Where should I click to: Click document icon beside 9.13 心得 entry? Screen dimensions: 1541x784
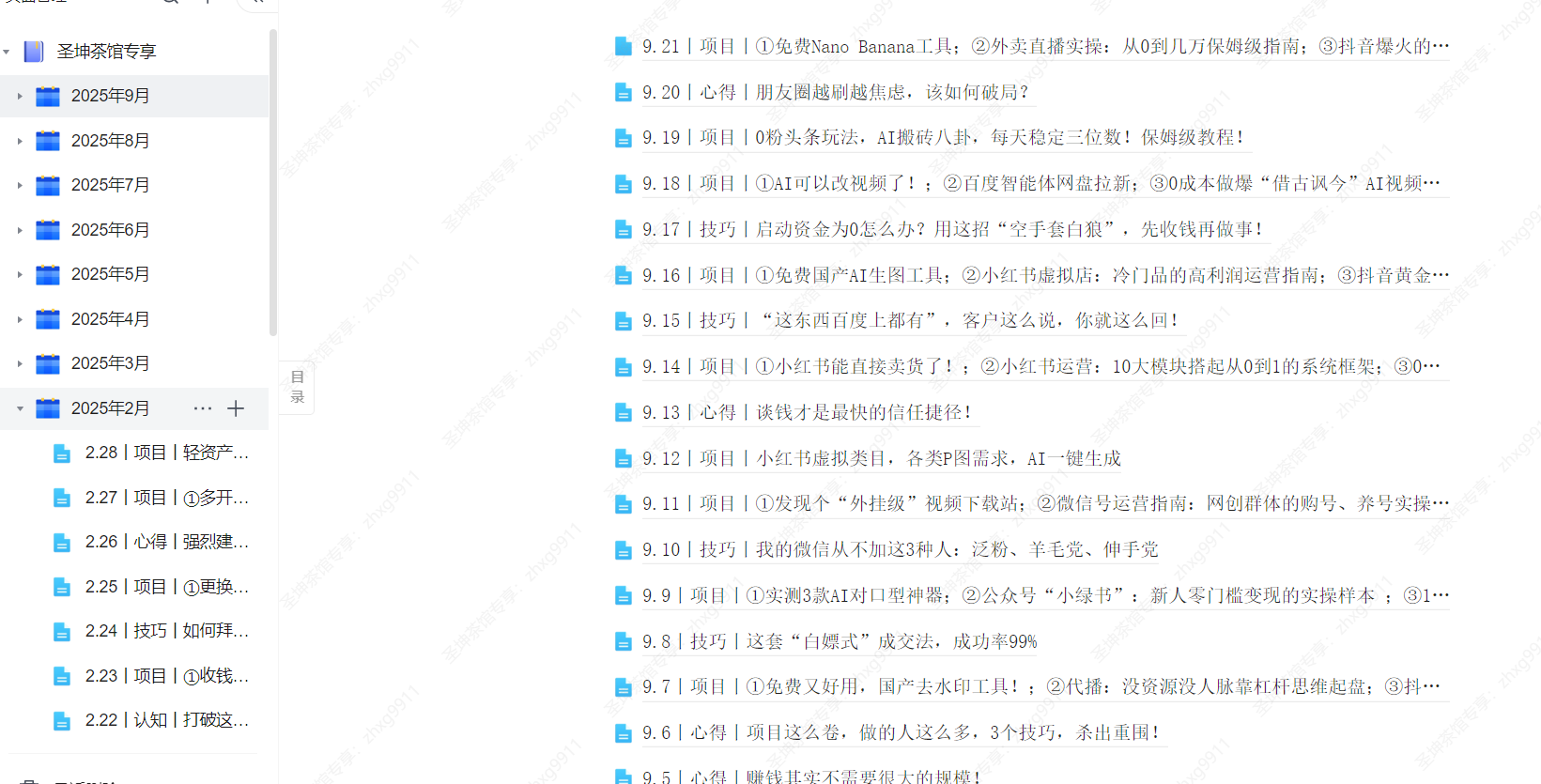624,412
